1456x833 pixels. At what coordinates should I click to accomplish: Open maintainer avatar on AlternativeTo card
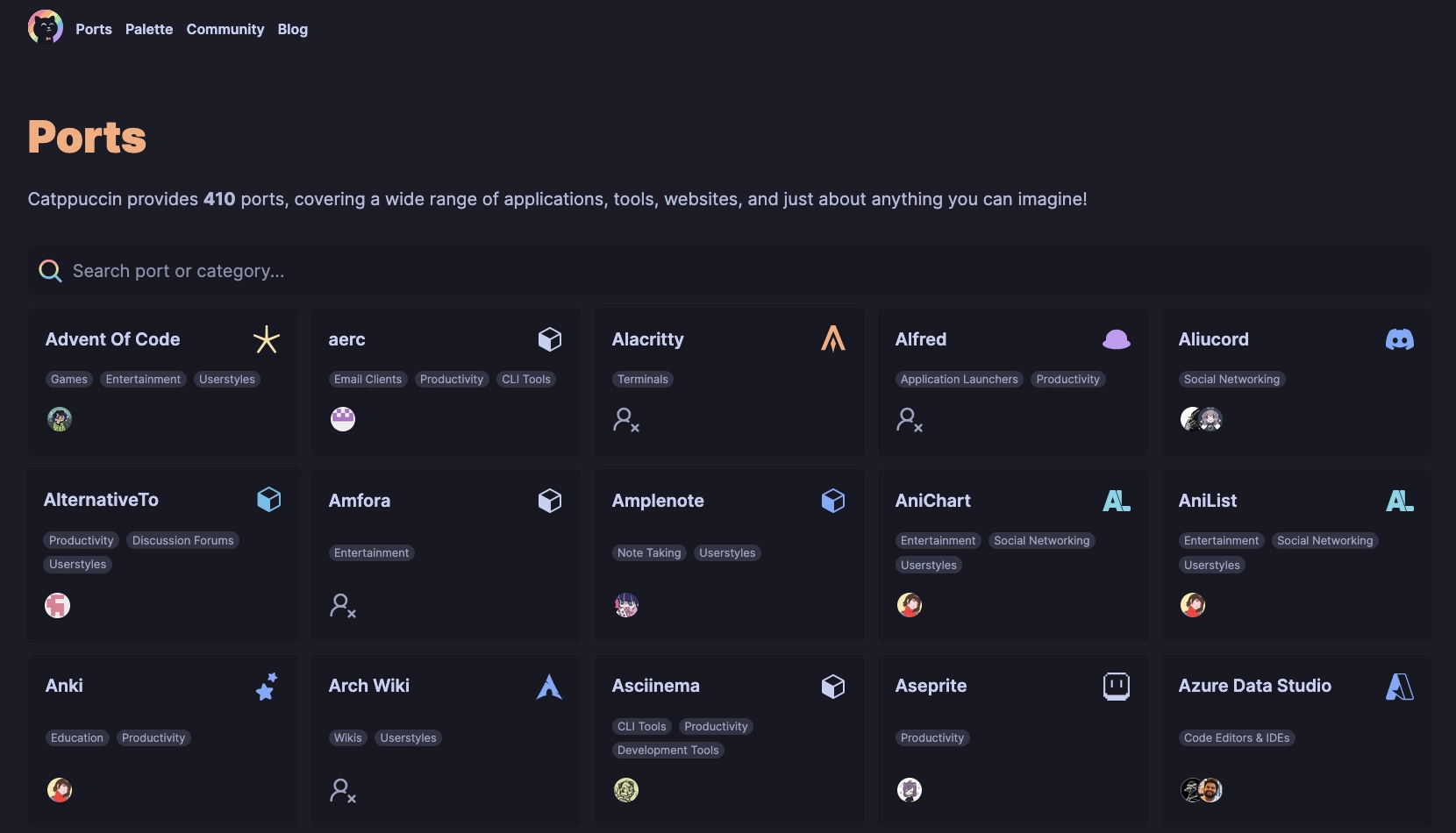tap(58, 605)
